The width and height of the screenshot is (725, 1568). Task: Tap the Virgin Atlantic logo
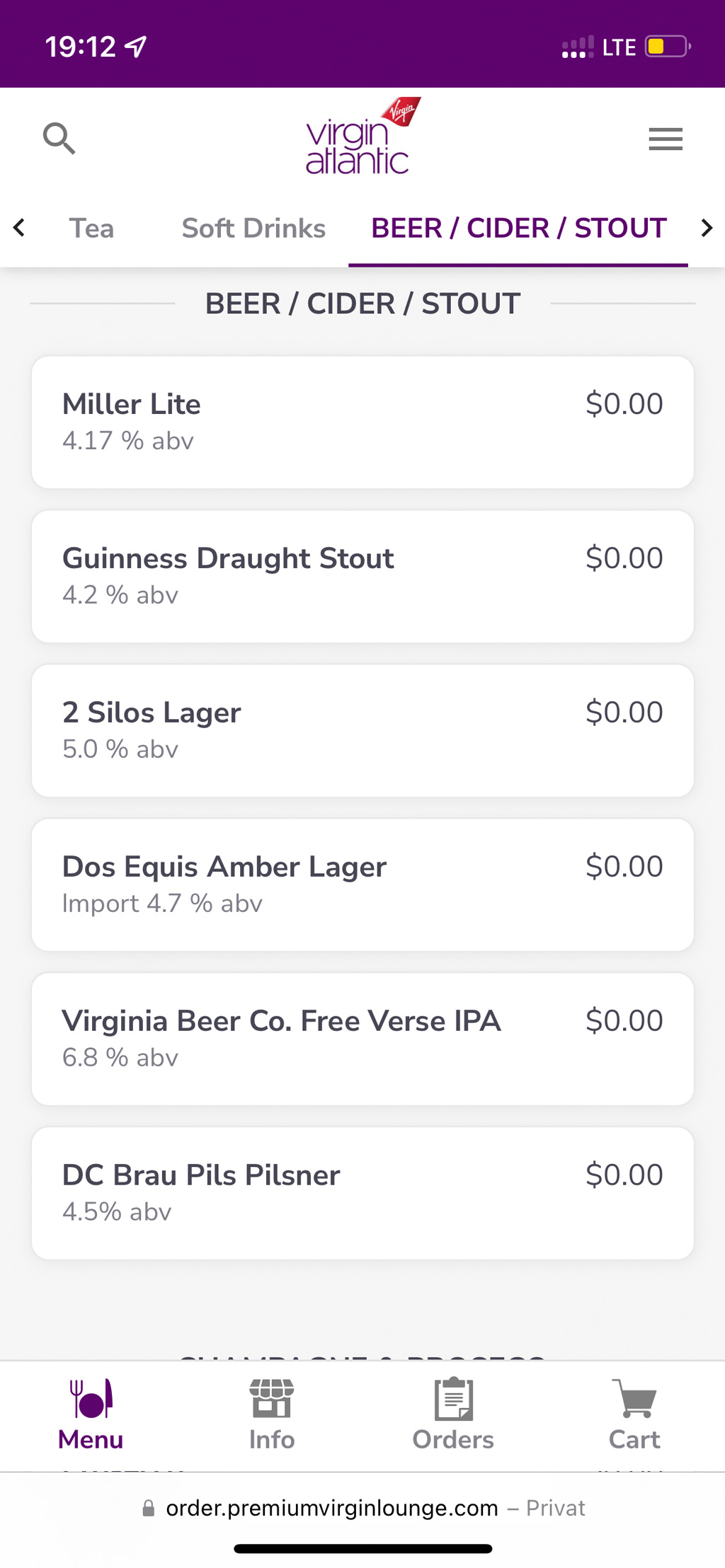[362, 137]
